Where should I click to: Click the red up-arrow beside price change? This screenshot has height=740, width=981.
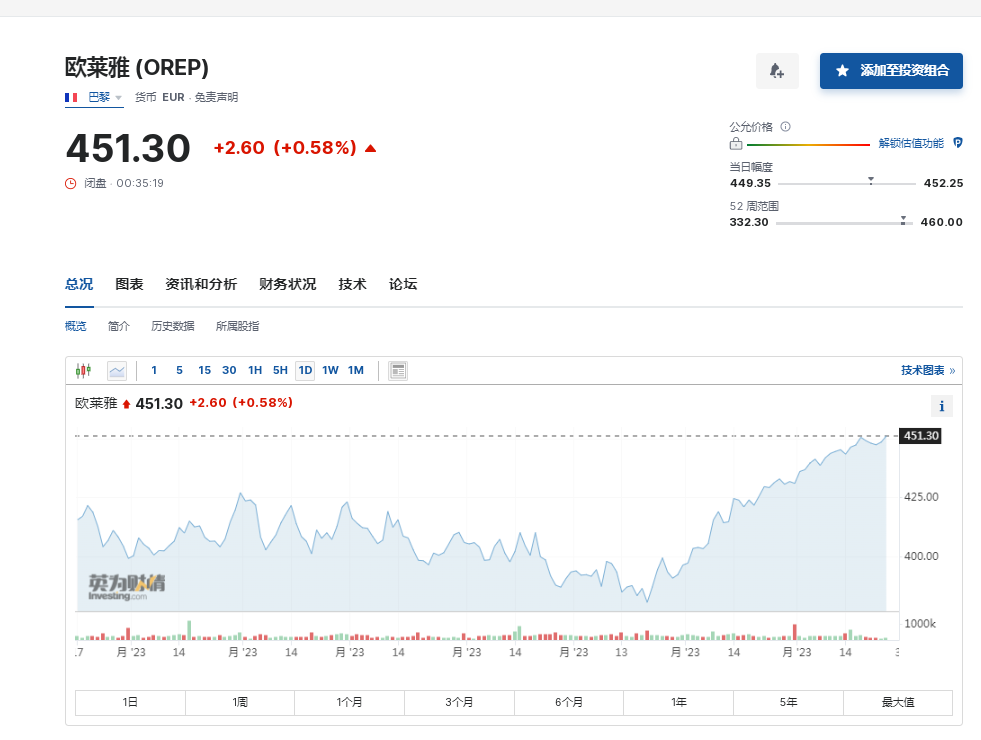(370, 148)
